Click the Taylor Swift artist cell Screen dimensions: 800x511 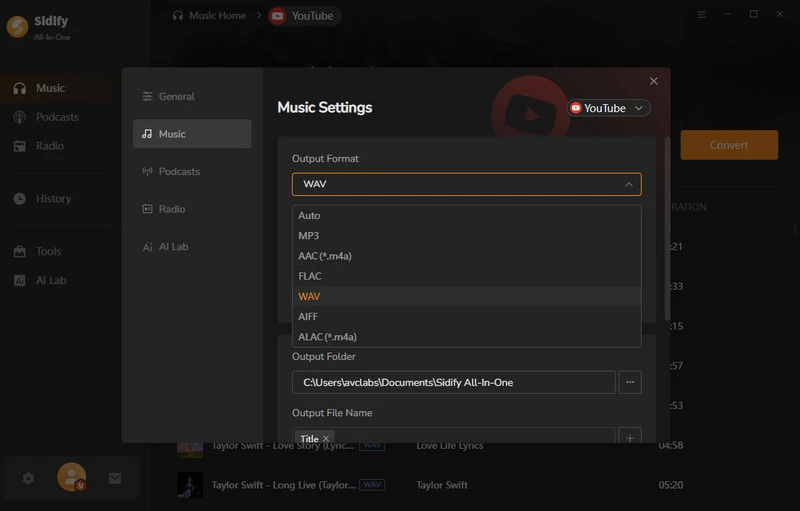tap(442, 486)
